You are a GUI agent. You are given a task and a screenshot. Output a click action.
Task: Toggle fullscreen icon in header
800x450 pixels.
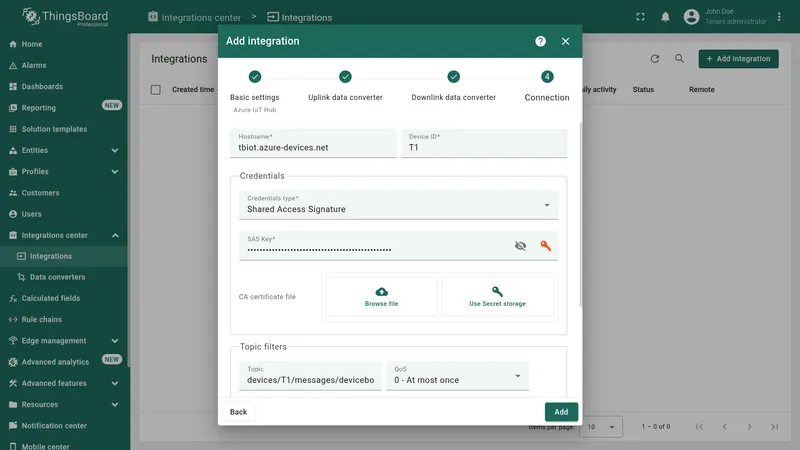coord(640,17)
